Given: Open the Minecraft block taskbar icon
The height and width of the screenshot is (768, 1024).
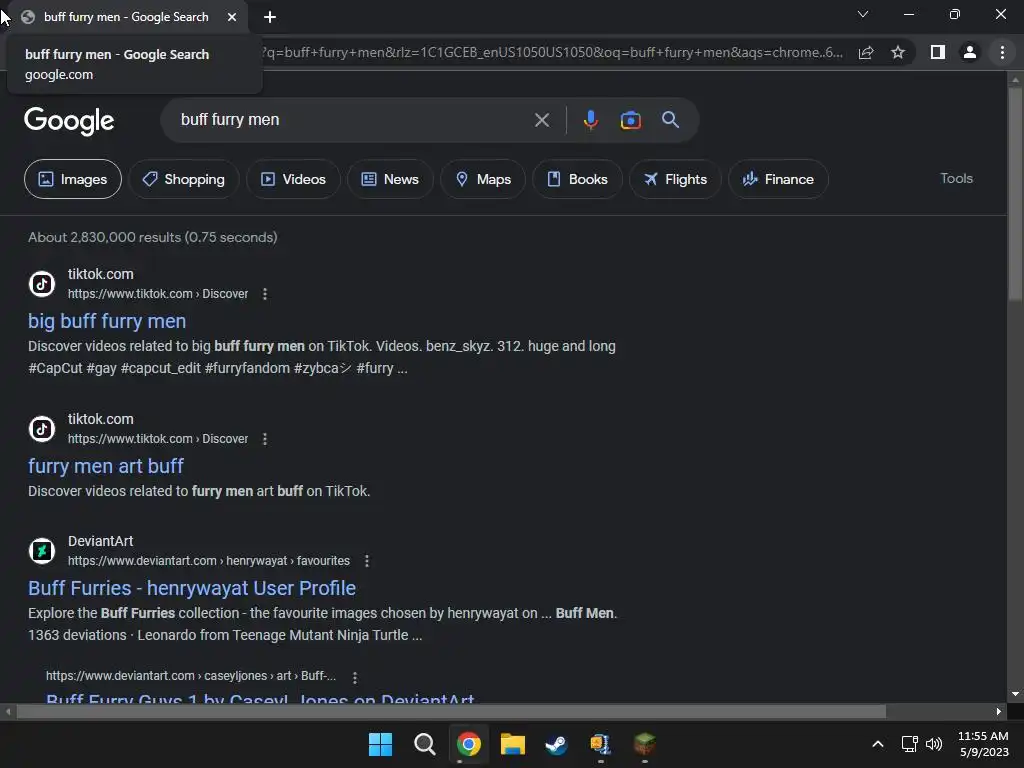Looking at the screenshot, I should point(645,744).
